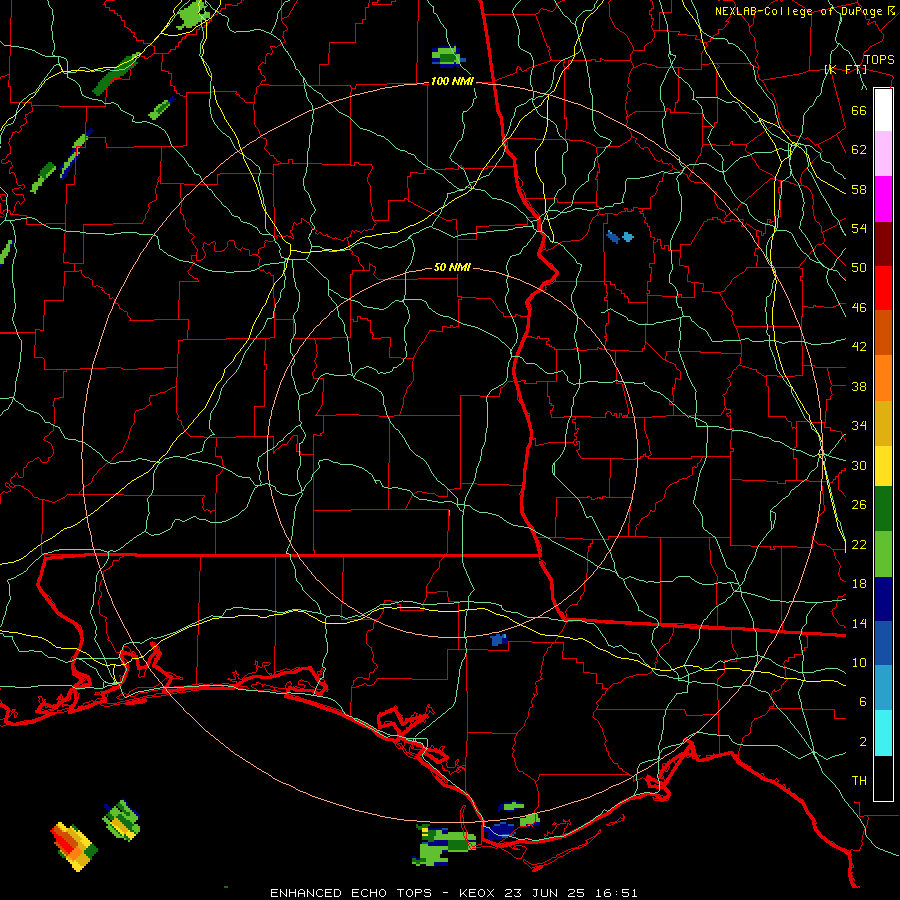Click the black TH swatch in legend

point(883,778)
